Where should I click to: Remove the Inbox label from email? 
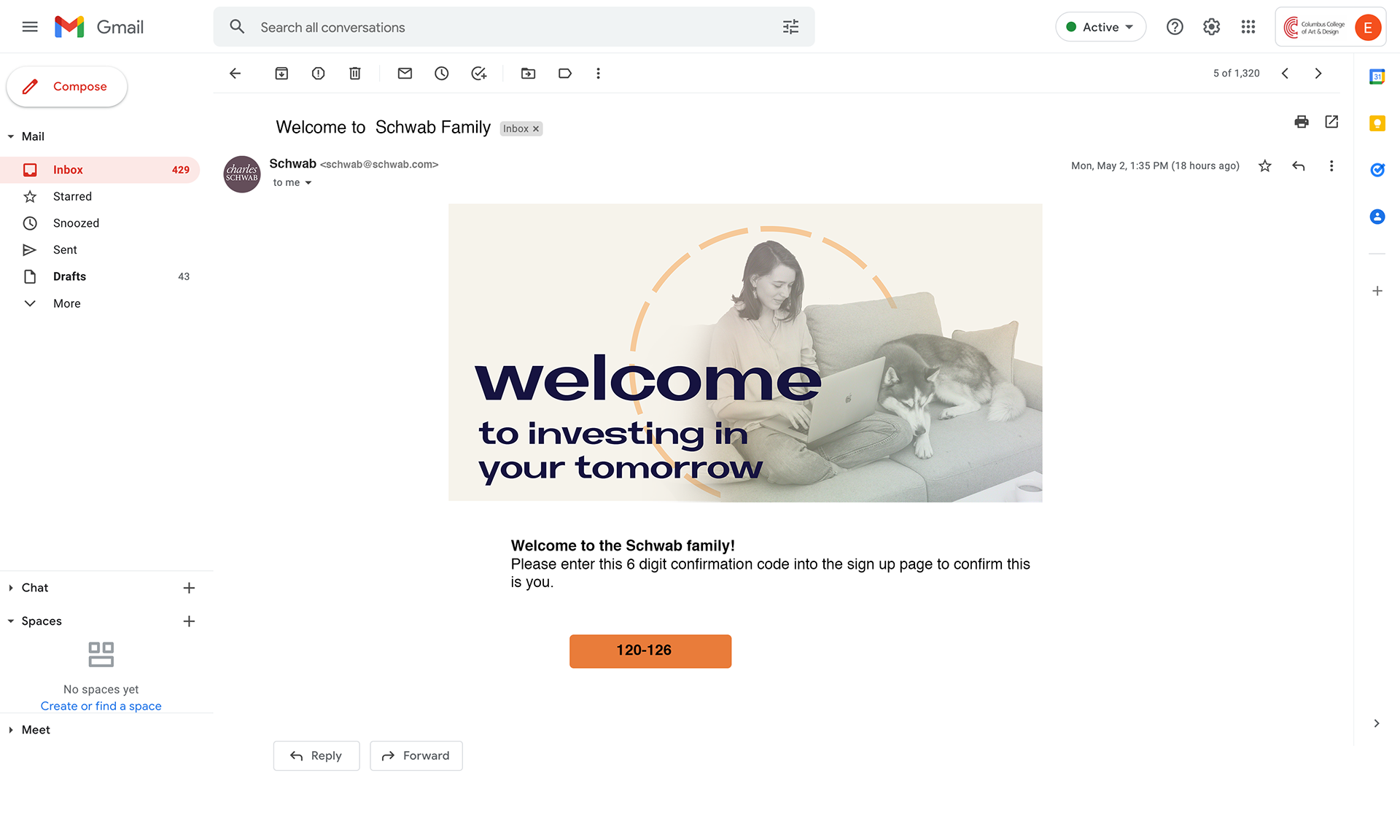click(x=536, y=129)
